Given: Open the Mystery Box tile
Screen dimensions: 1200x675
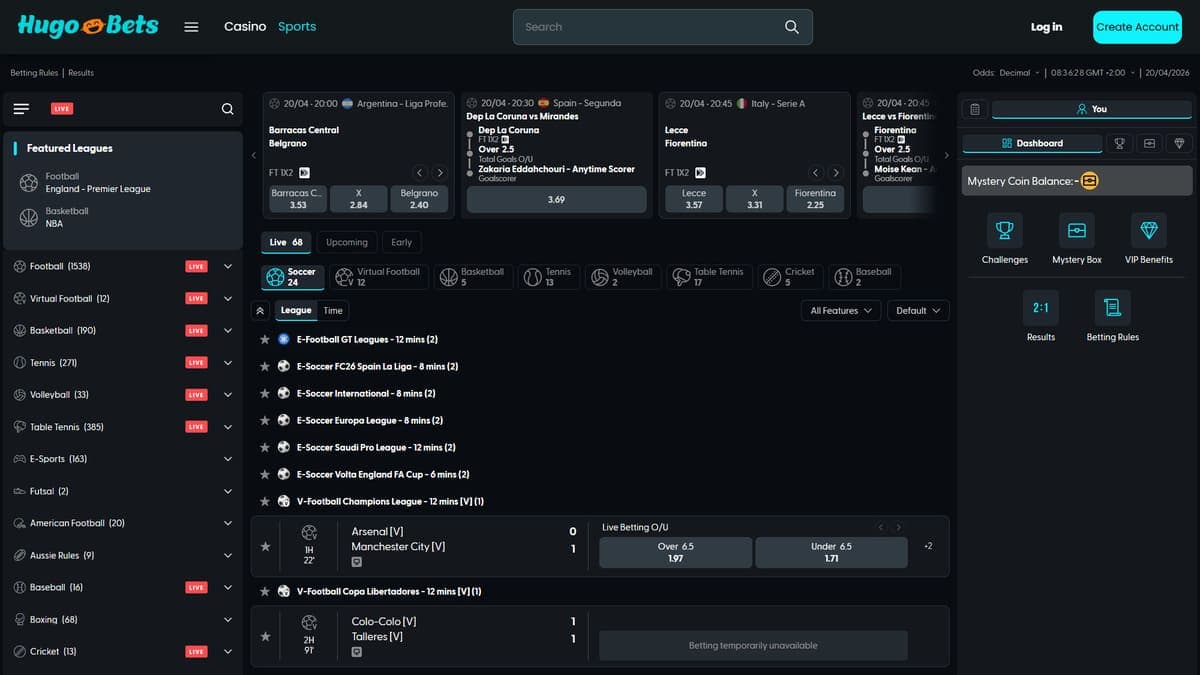Looking at the screenshot, I should pos(1077,239).
